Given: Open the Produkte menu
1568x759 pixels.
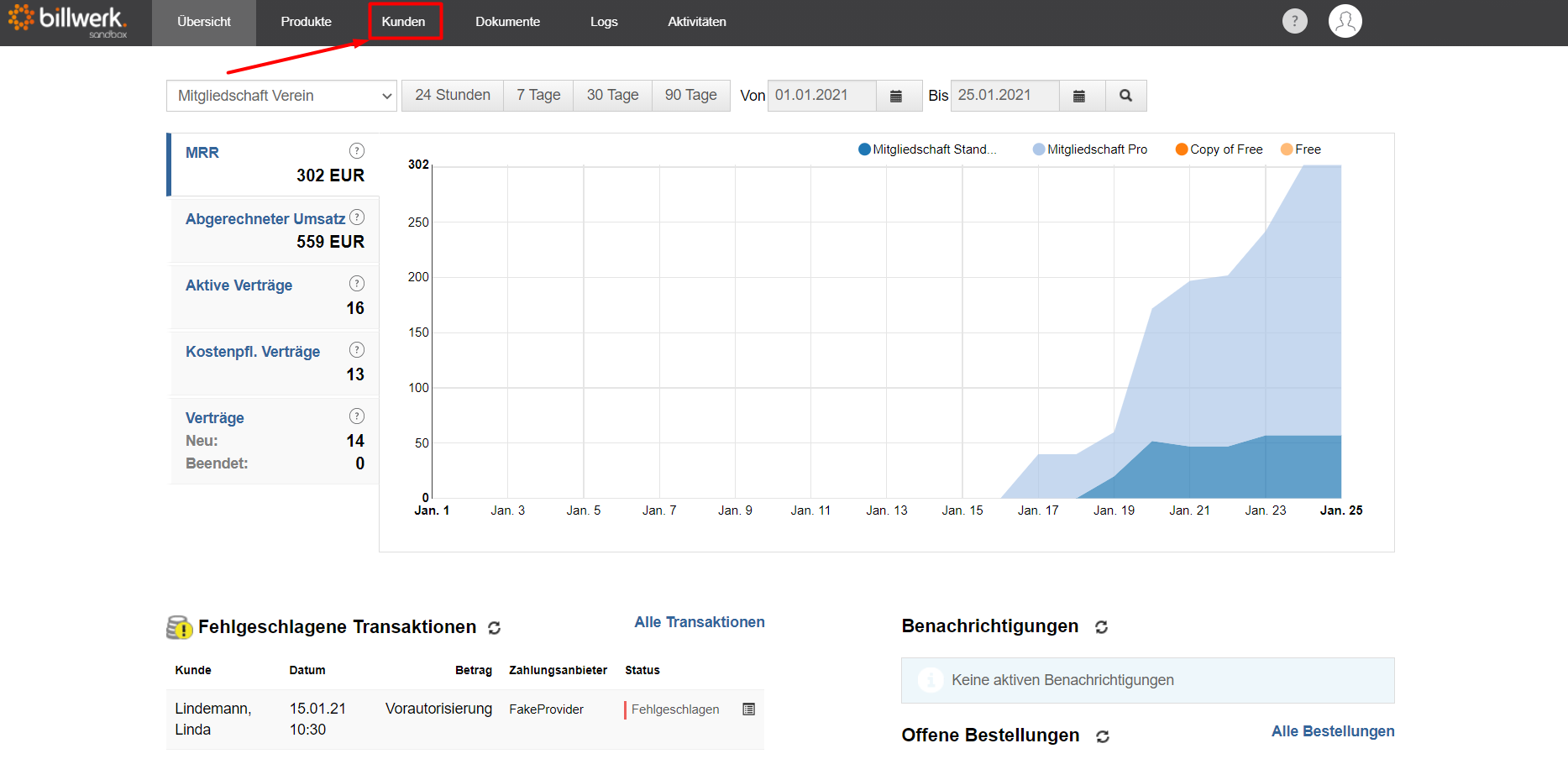Looking at the screenshot, I should pos(306,22).
